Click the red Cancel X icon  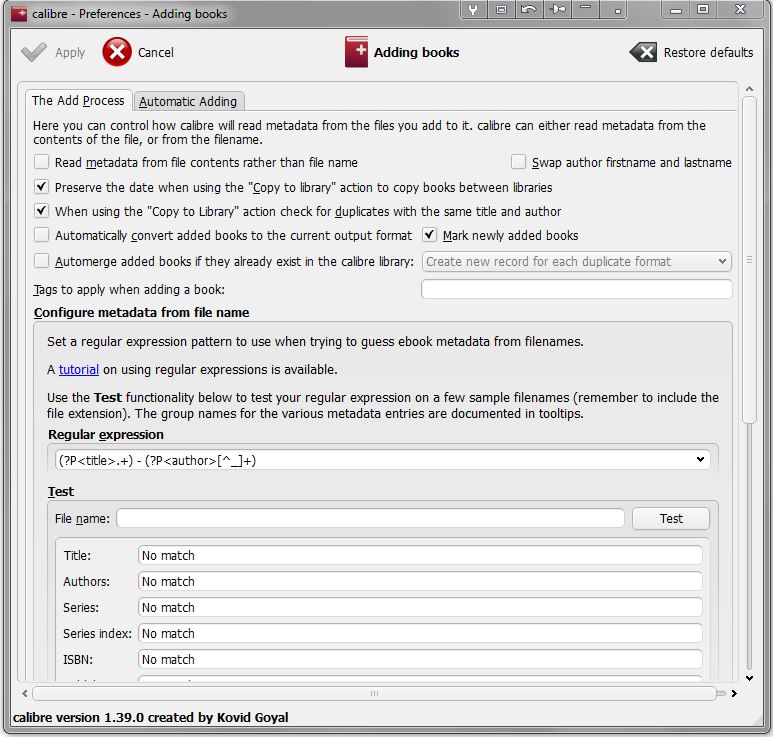[117, 52]
